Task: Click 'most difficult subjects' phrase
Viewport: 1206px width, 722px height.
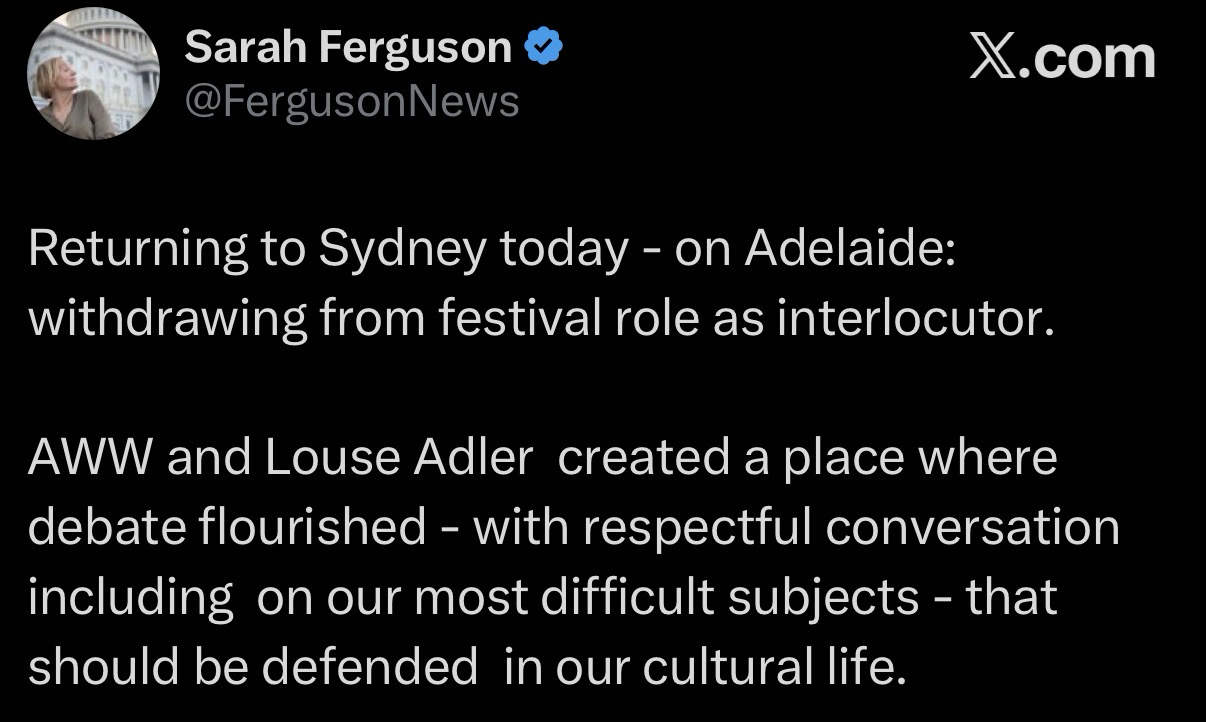Action: pyautogui.click(x=665, y=597)
